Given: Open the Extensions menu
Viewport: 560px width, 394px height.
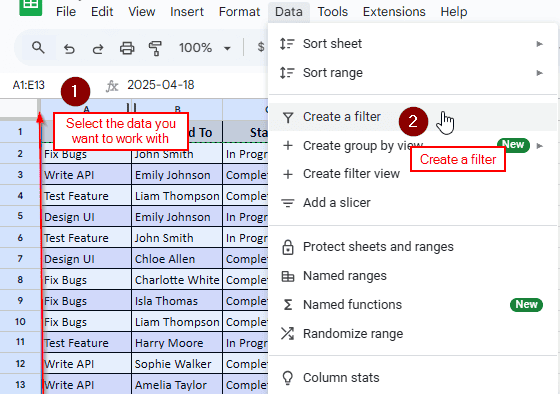Looking at the screenshot, I should coord(394,11).
